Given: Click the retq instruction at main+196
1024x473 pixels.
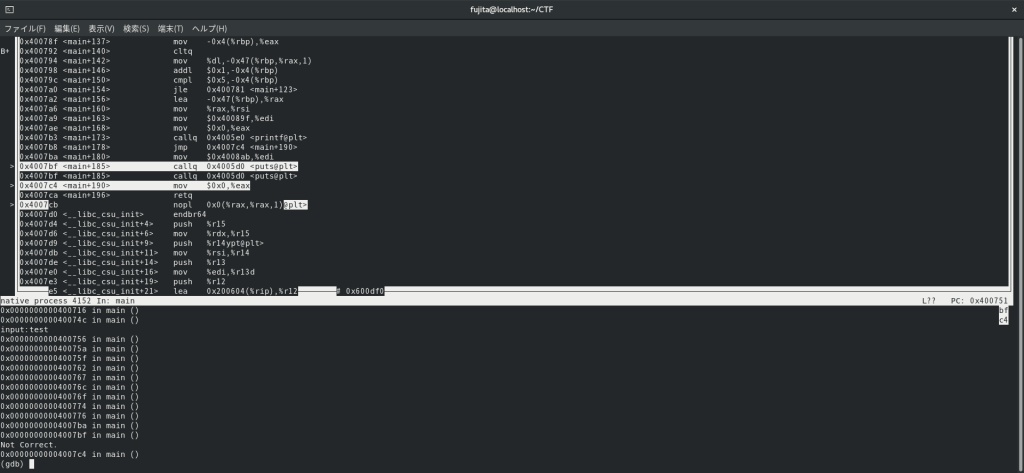Looking at the screenshot, I should [x=181, y=195].
